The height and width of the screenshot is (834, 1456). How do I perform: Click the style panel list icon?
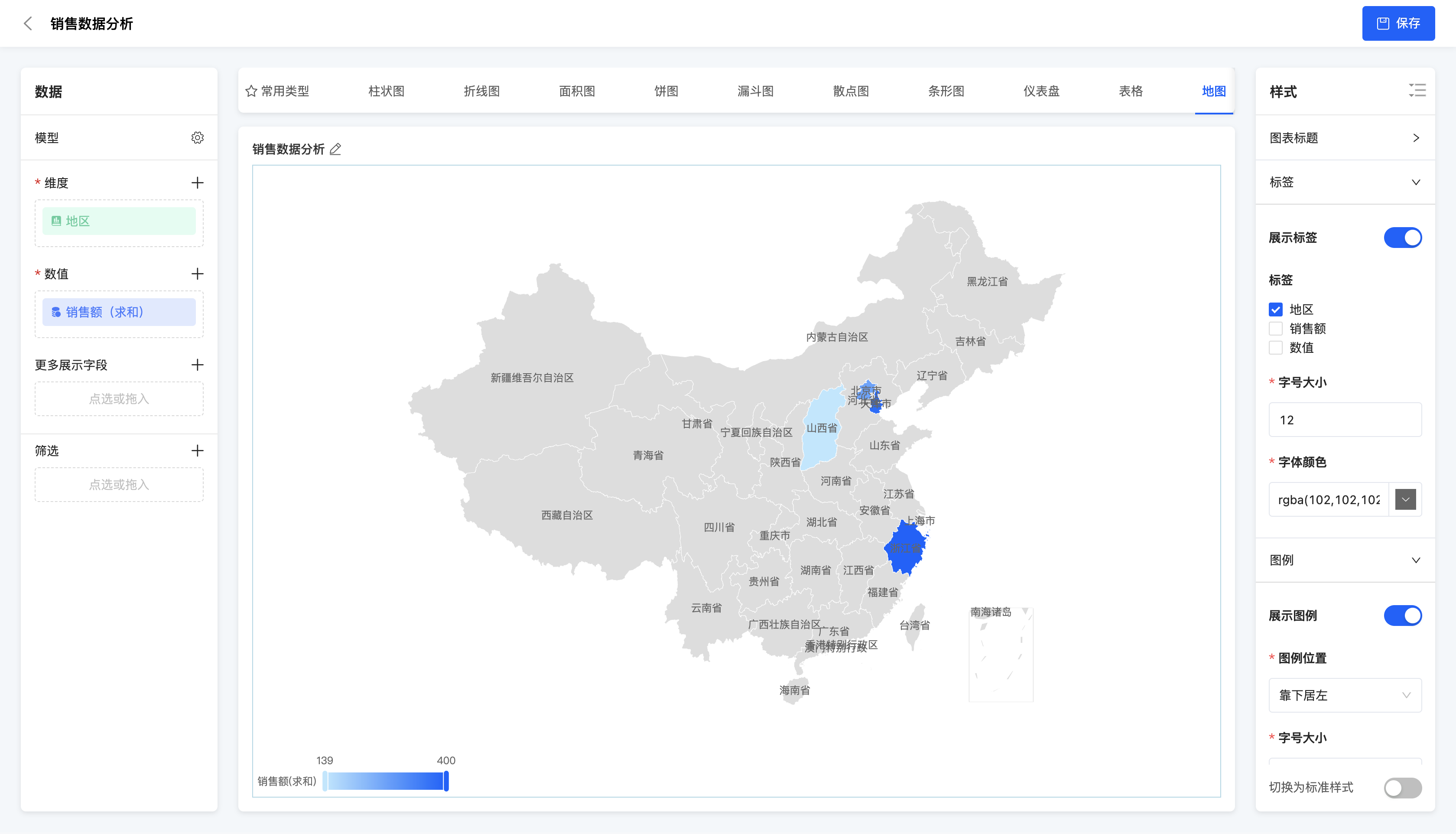click(1417, 91)
